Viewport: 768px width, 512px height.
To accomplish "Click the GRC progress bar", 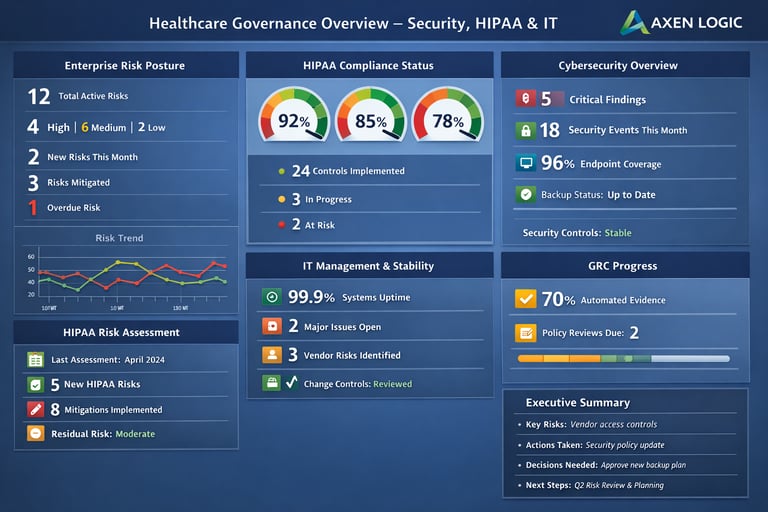I will pos(624,359).
